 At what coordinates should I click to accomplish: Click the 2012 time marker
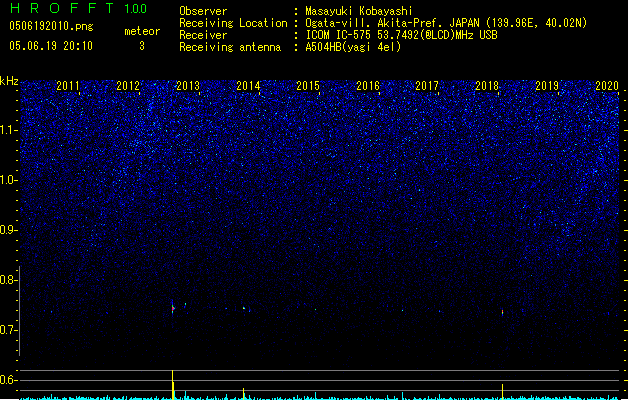point(128,86)
